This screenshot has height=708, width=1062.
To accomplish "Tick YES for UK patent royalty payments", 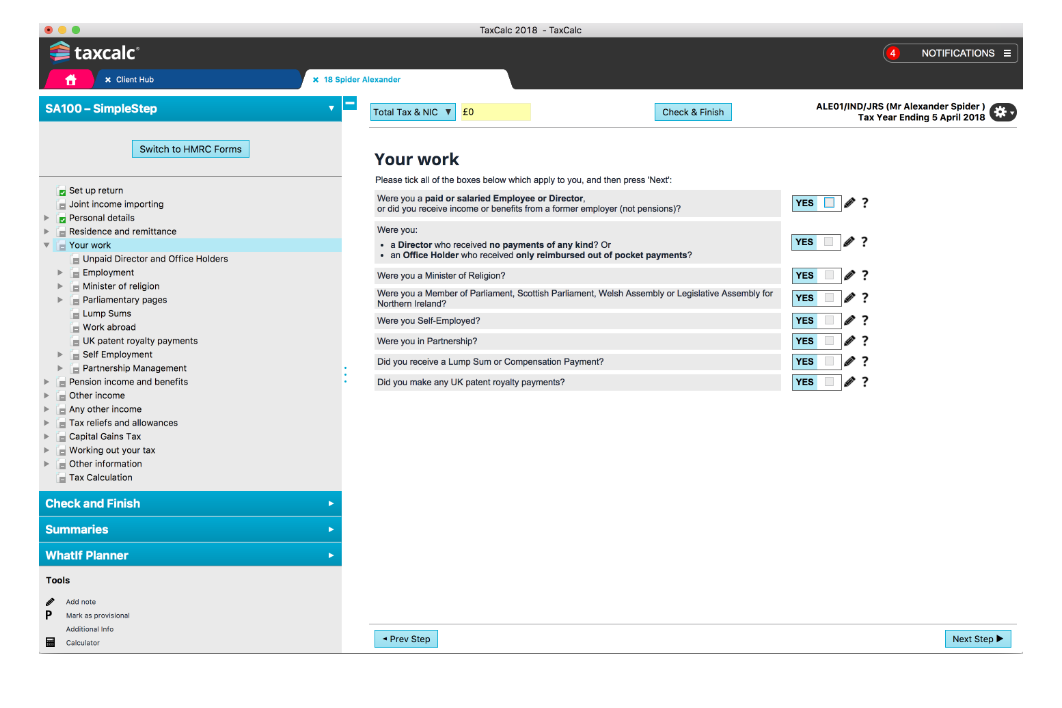I will pos(829,382).
